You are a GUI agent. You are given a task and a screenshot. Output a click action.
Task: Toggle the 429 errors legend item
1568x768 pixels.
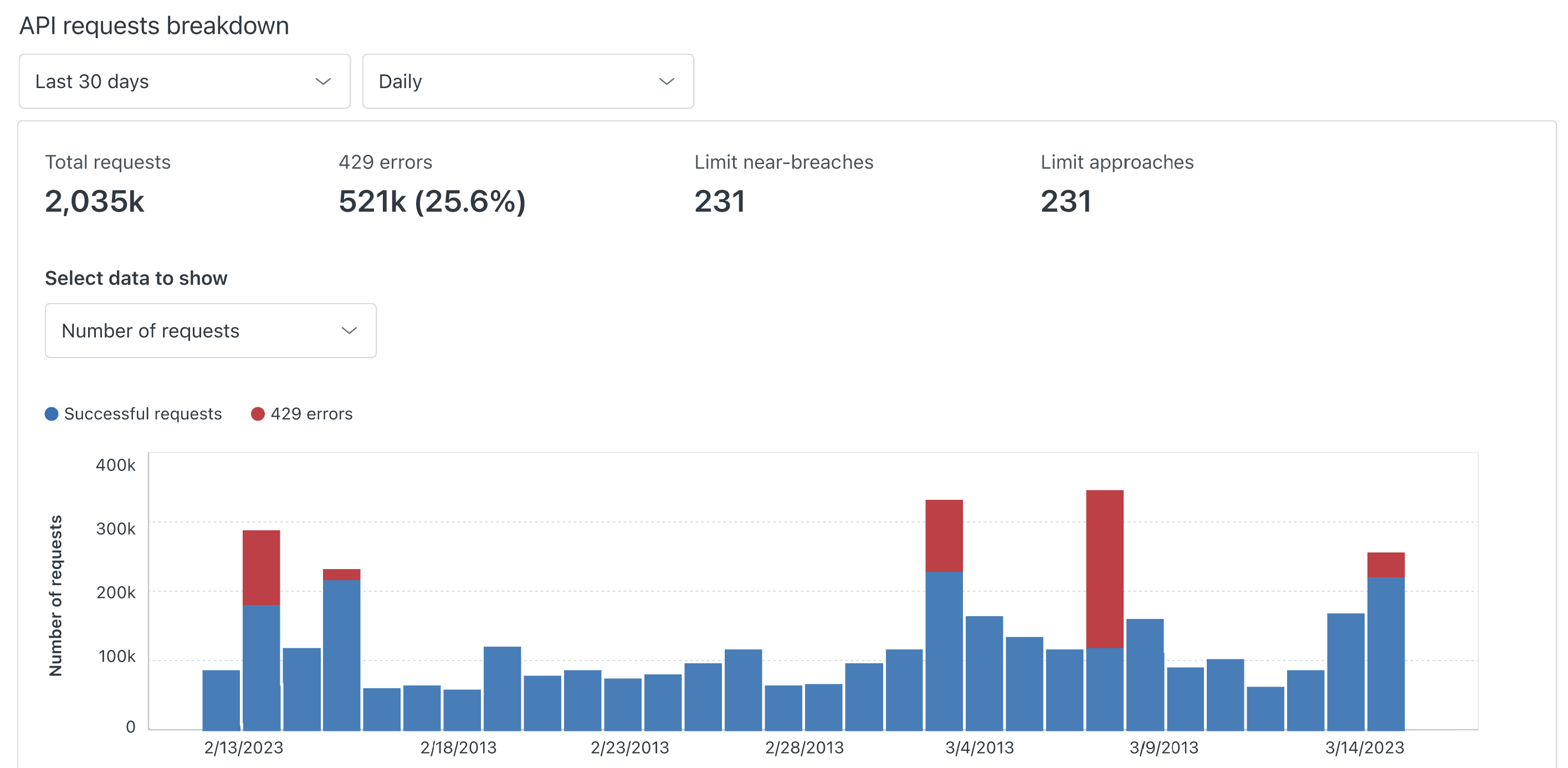(x=302, y=414)
